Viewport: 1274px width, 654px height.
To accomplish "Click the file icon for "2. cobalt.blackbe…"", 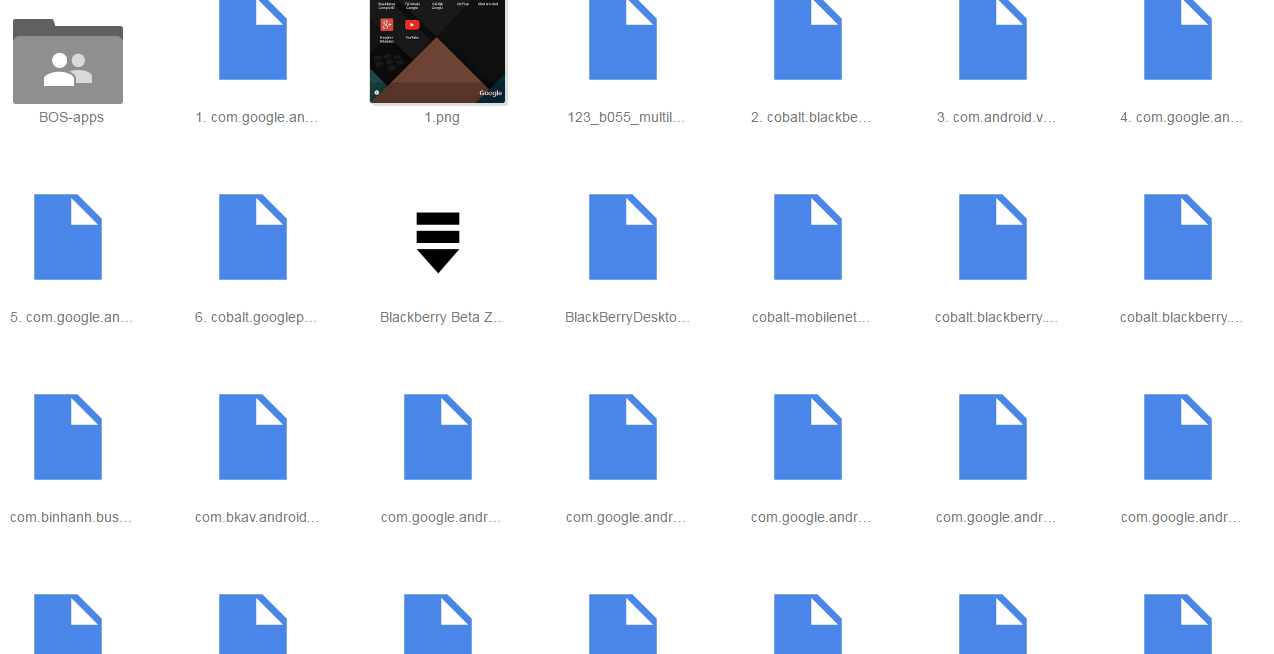I will point(808,40).
